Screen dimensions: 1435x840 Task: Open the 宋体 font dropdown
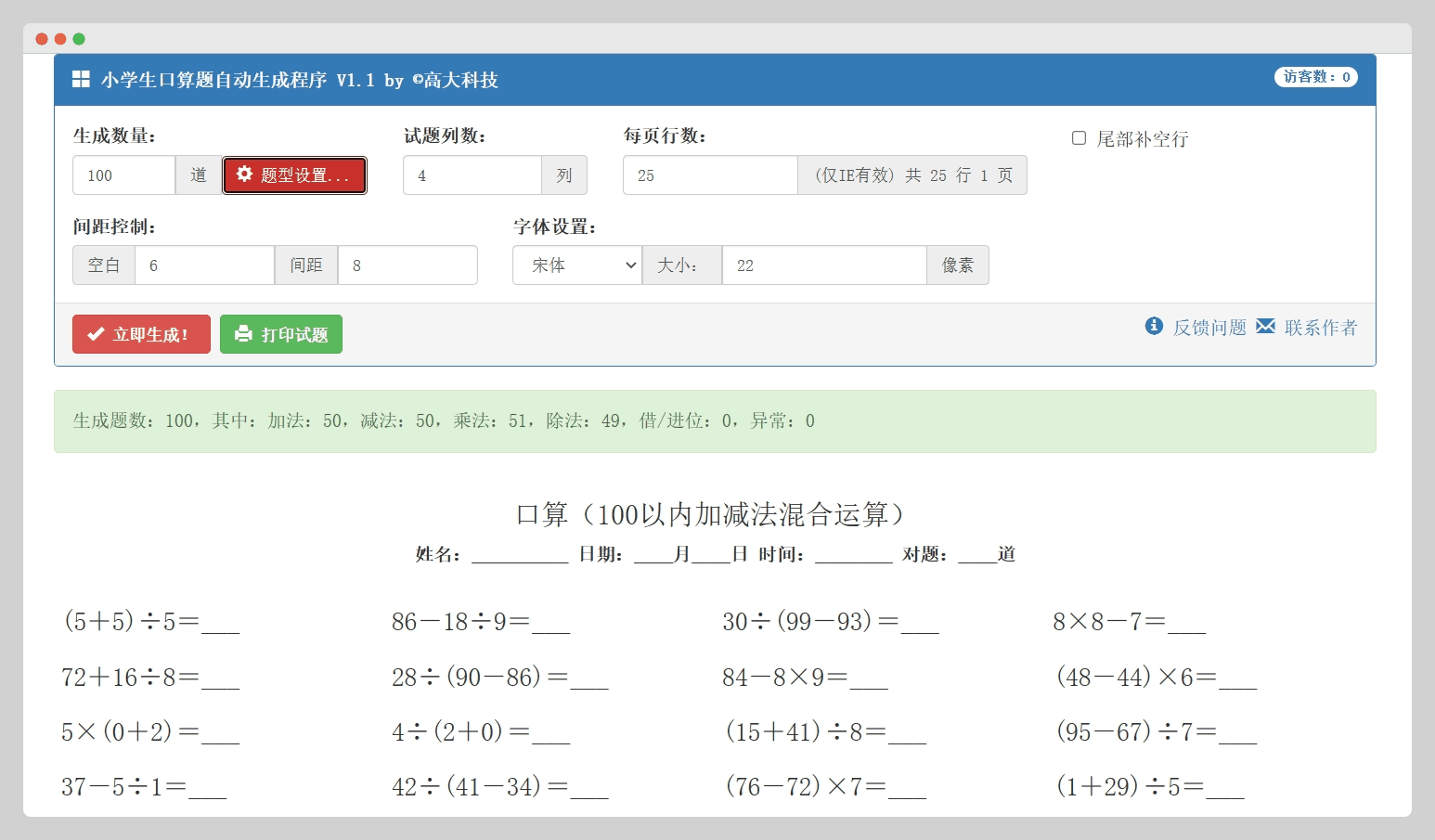point(576,265)
